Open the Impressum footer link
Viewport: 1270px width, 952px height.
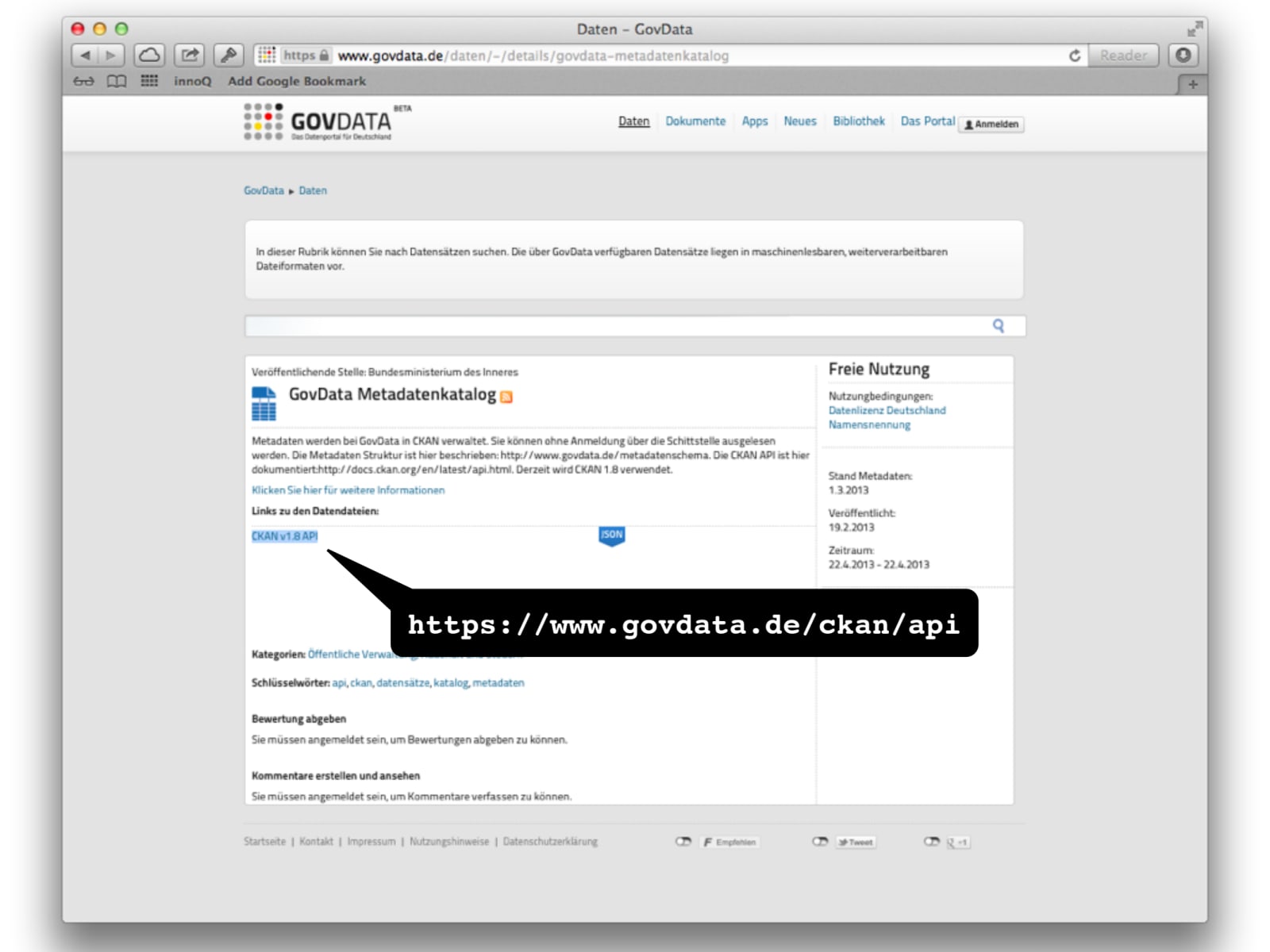pyautogui.click(x=371, y=842)
